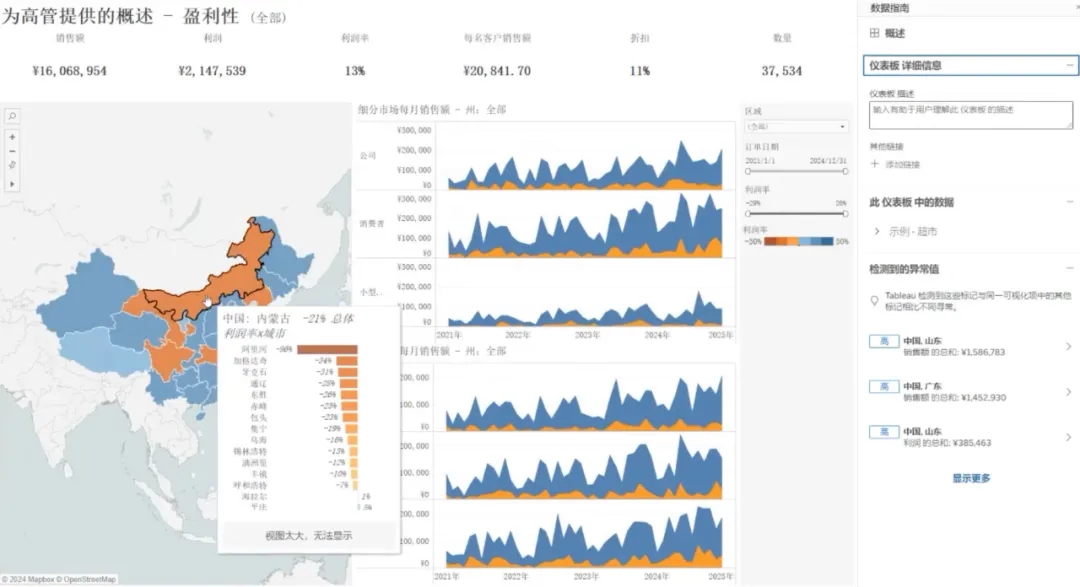Image resolution: width=1080 pixels, height=587 pixels.
Task: Click the 订单日期 slider right handle
Action: click(845, 171)
